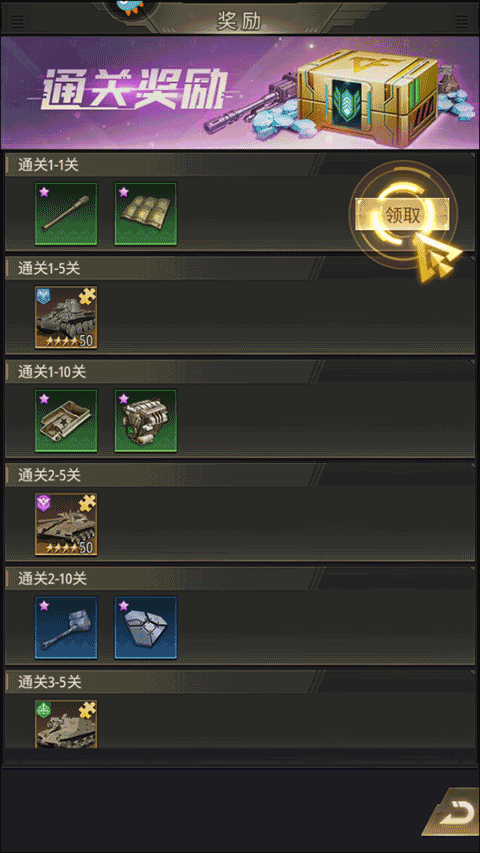480x853 pixels.
Task: Select the 通关3-5关 row header
Action: point(240,681)
